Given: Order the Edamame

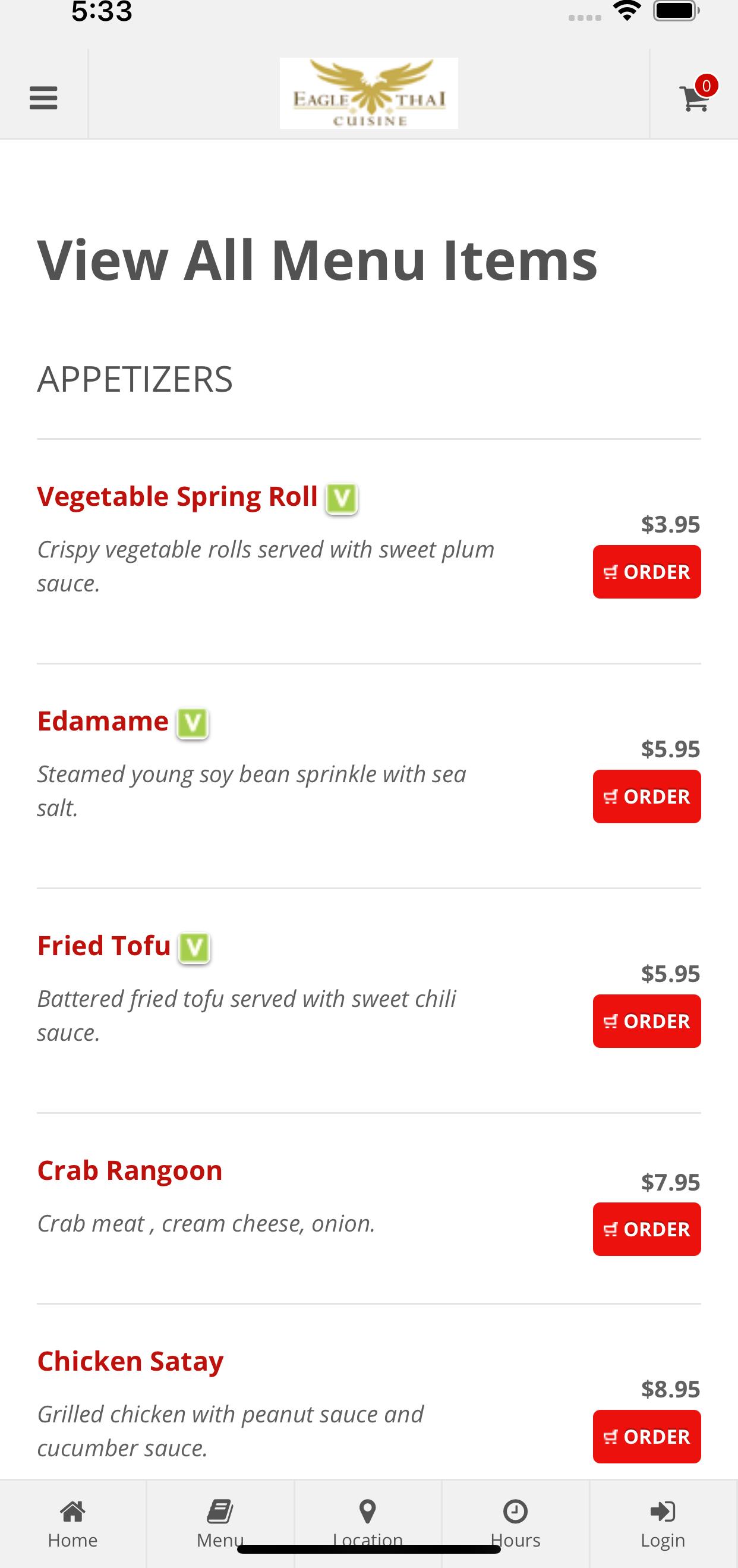Looking at the screenshot, I should [x=646, y=796].
